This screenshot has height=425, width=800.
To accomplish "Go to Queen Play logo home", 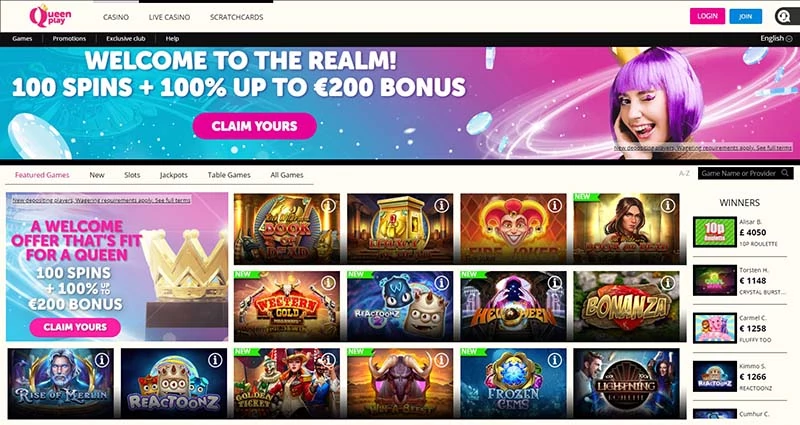I will click(x=50, y=16).
